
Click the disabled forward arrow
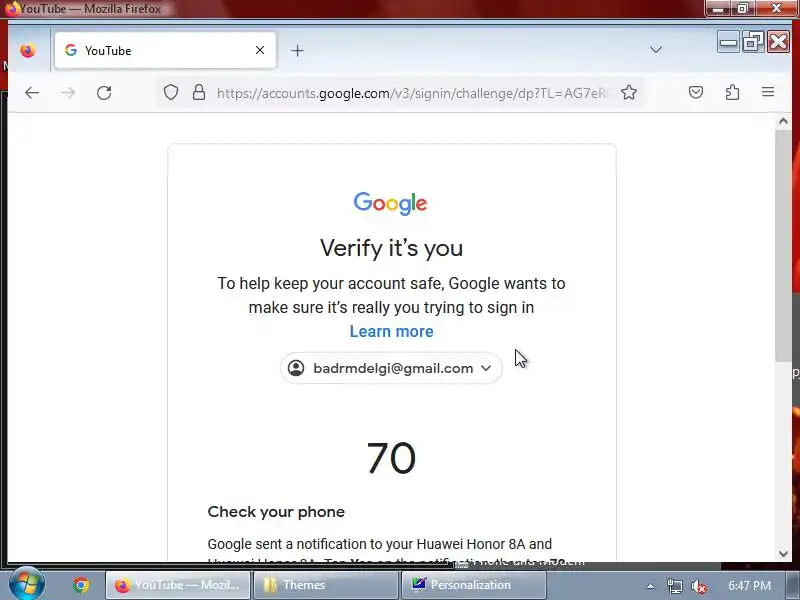pyautogui.click(x=68, y=93)
